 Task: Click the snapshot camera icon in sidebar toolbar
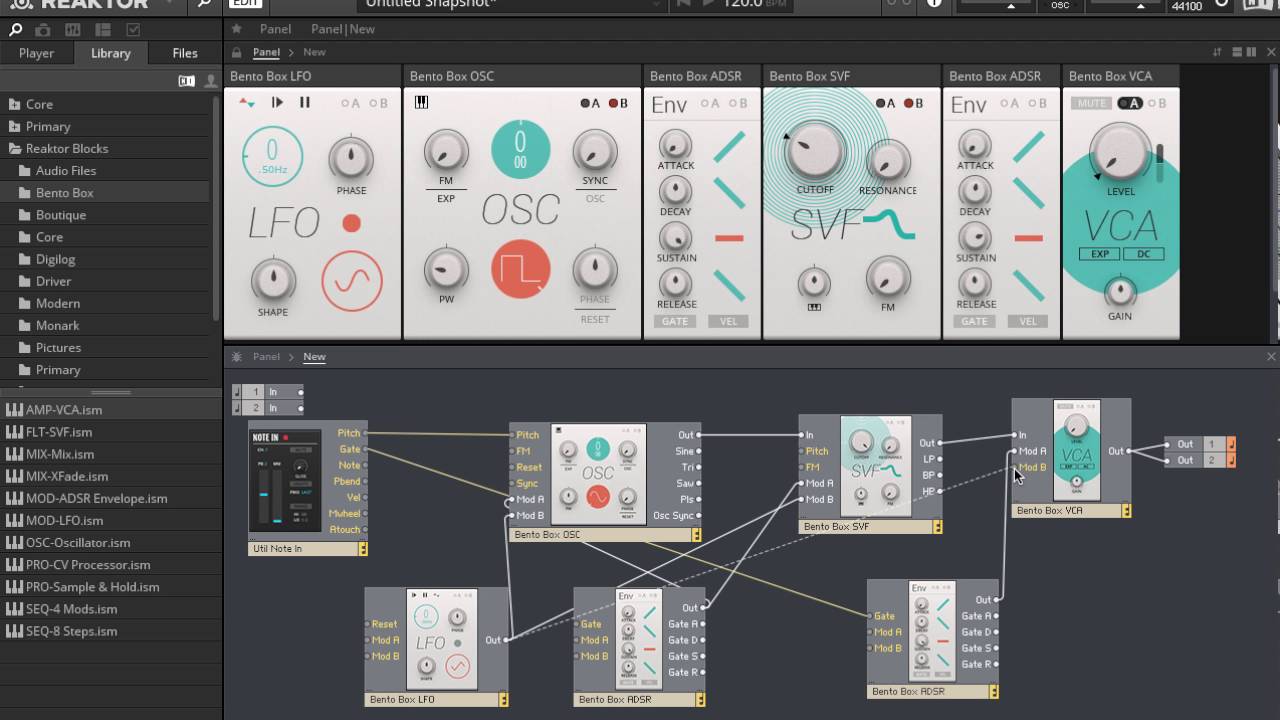point(43,30)
